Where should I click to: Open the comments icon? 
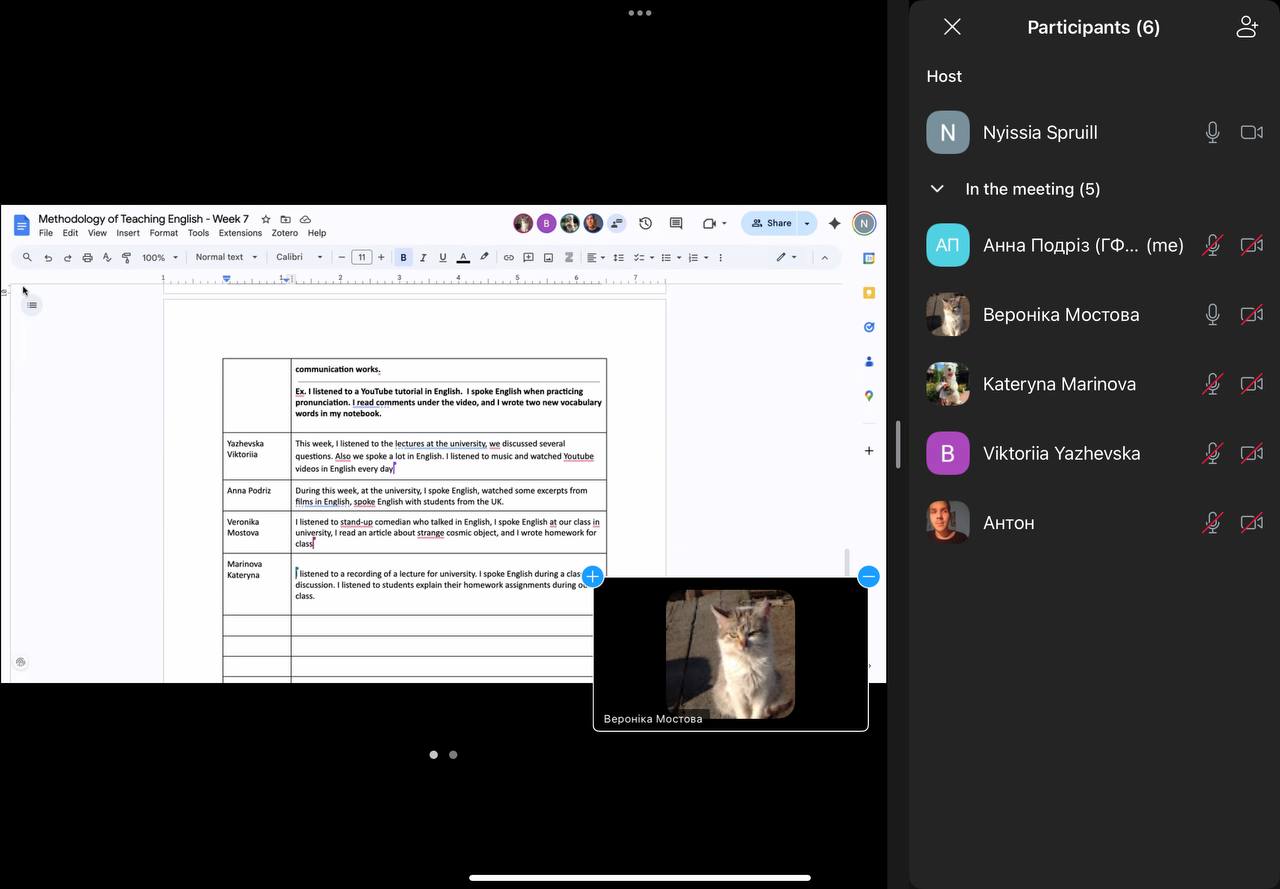[676, 223]
